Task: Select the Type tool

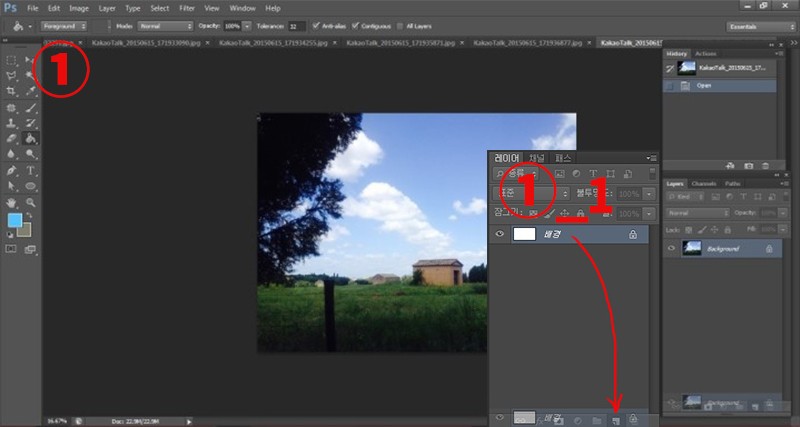Action: 31,170
